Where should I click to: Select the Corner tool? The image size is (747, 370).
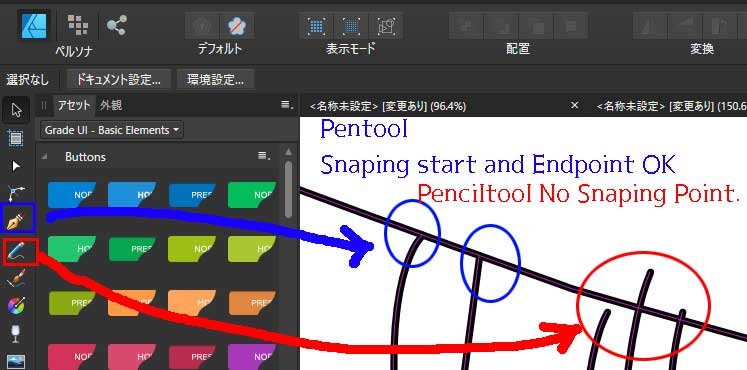[16, 193]
